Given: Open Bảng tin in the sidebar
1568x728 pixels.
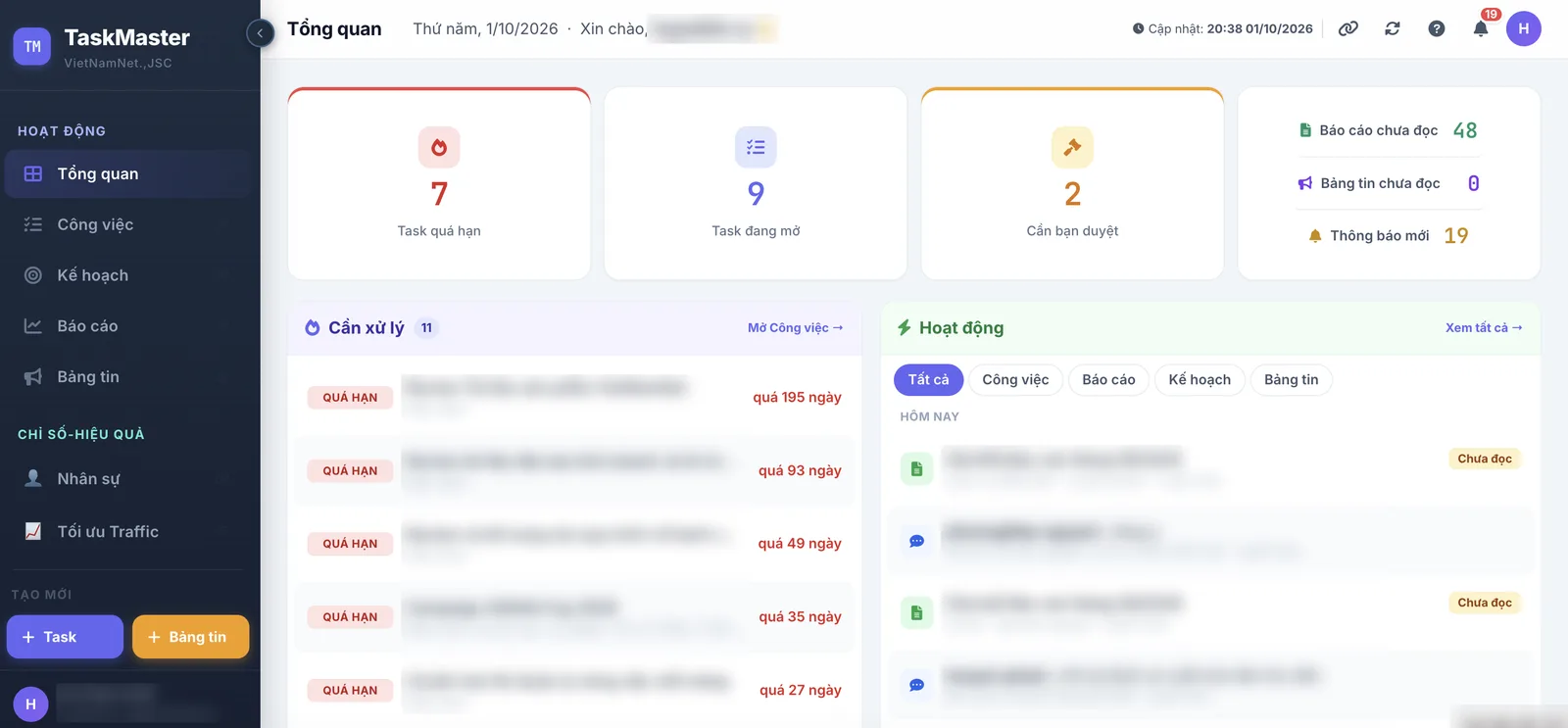Looking at the screenshot, I should [x=129, y=377].
